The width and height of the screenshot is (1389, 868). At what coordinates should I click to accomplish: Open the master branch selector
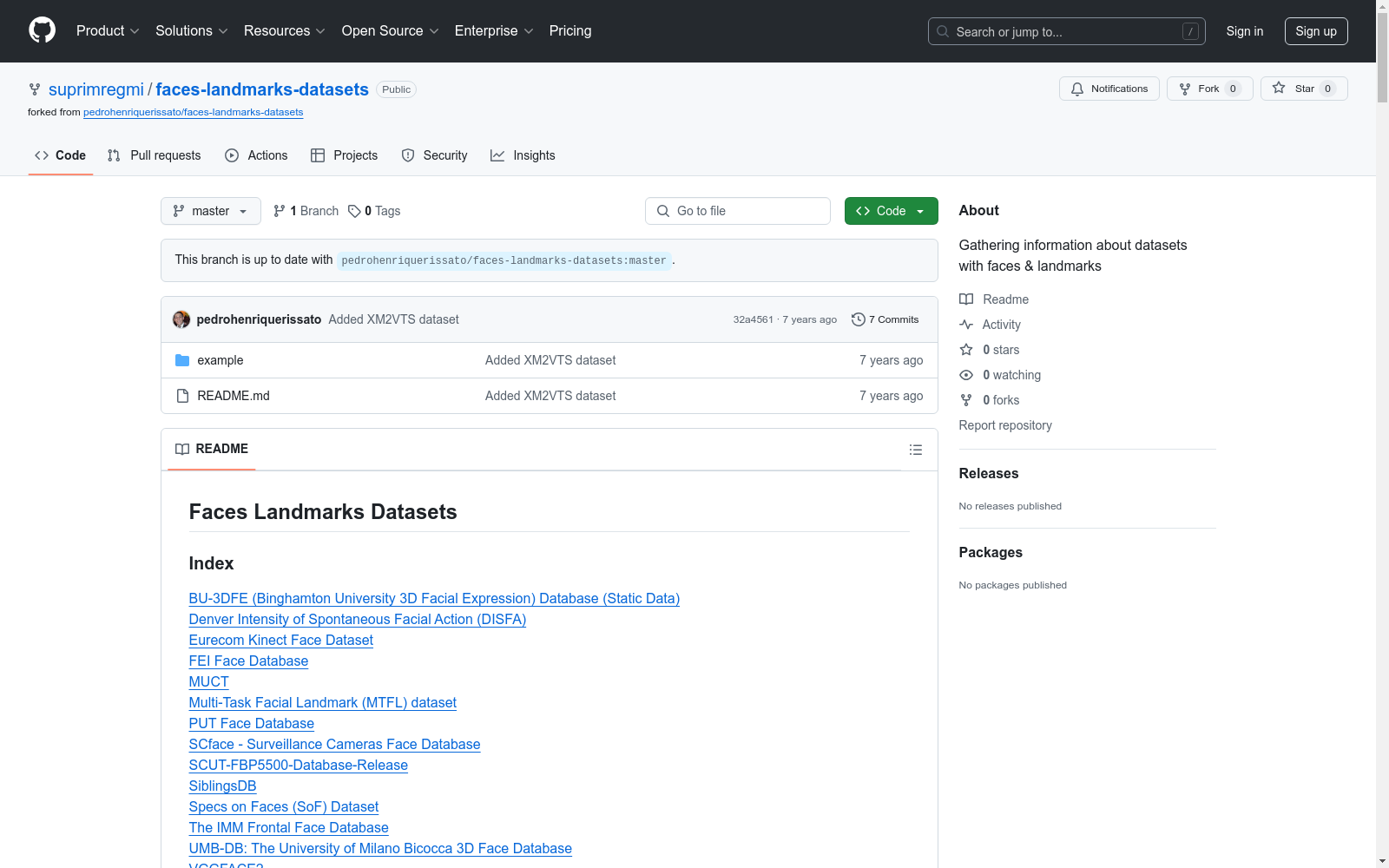(211, 211)
